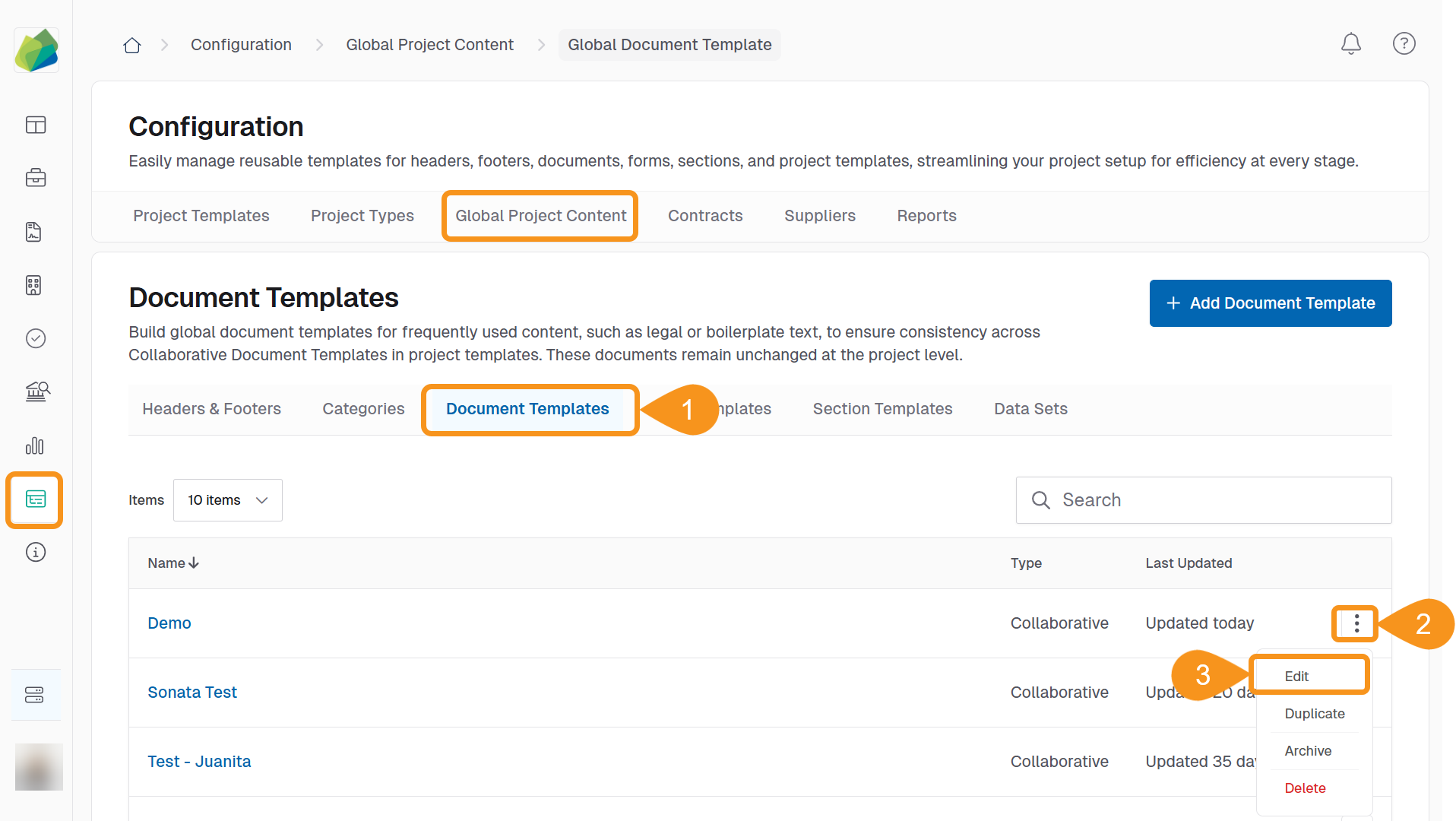Choose Duplicate in the context menu

[1314, 714]
